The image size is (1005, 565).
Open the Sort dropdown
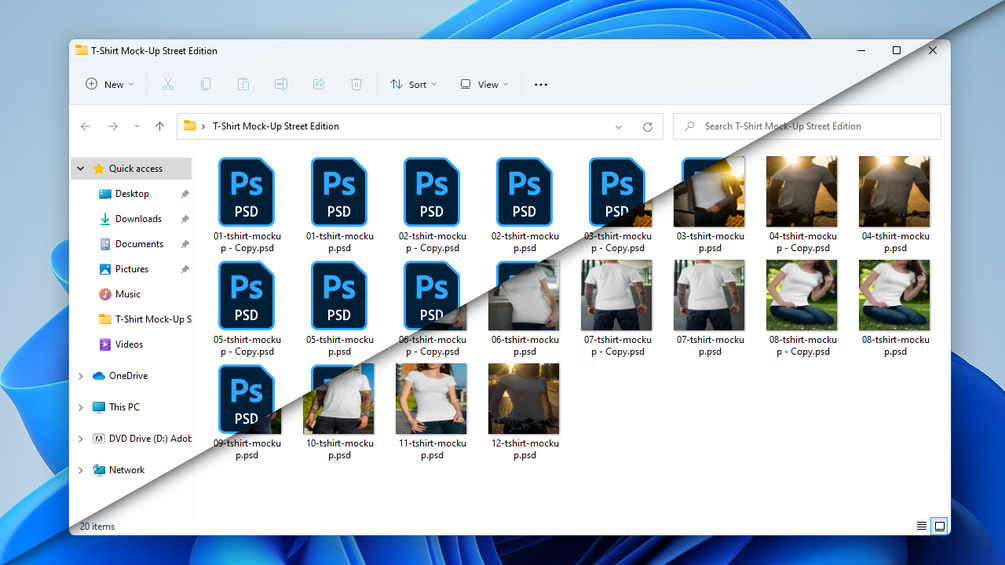(x=413, y=85)
